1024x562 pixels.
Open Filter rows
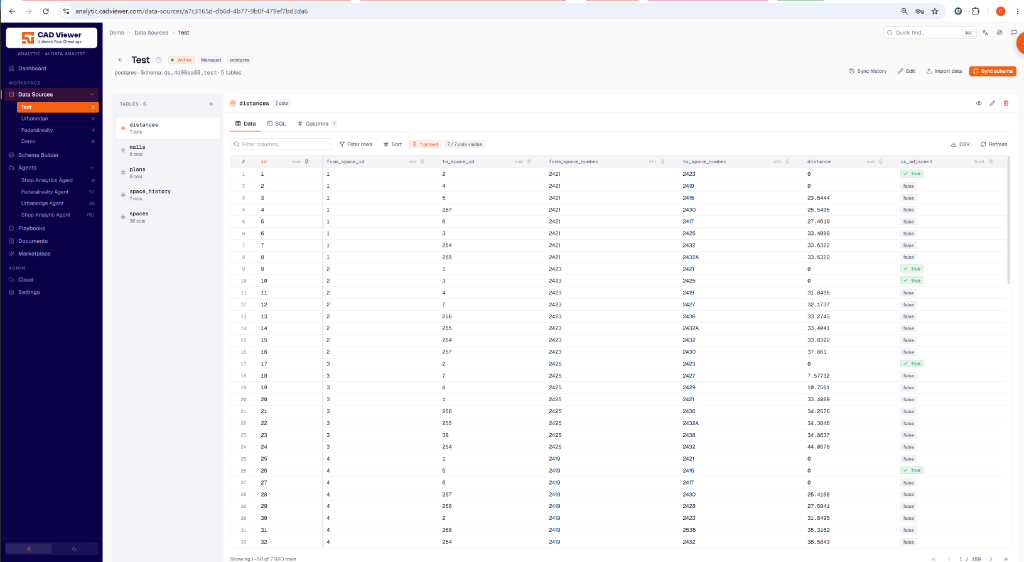[356, 144]
